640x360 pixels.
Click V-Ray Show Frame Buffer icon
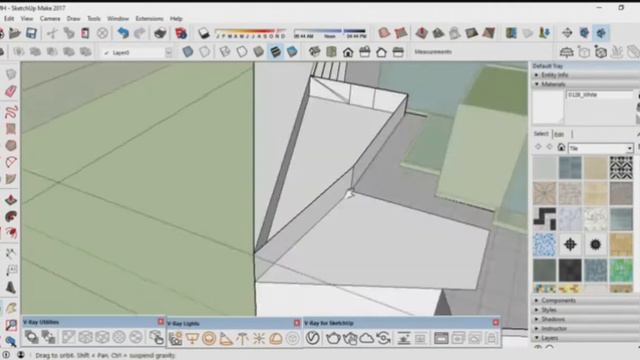pyautogui.click(x=441, y=338)
